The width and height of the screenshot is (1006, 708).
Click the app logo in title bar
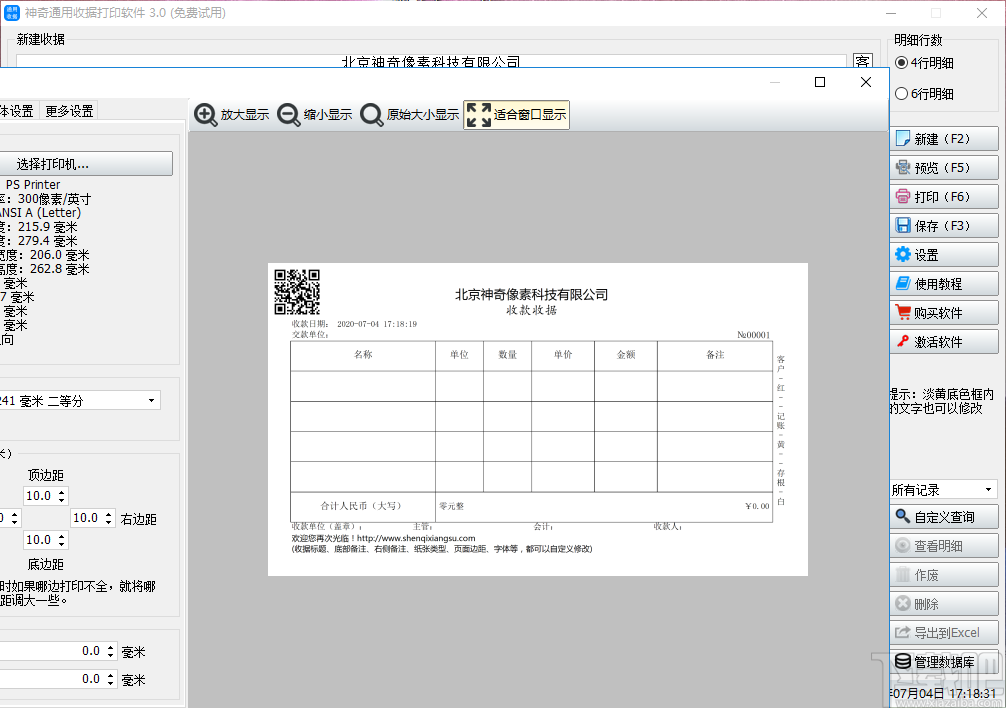(12, 13)
